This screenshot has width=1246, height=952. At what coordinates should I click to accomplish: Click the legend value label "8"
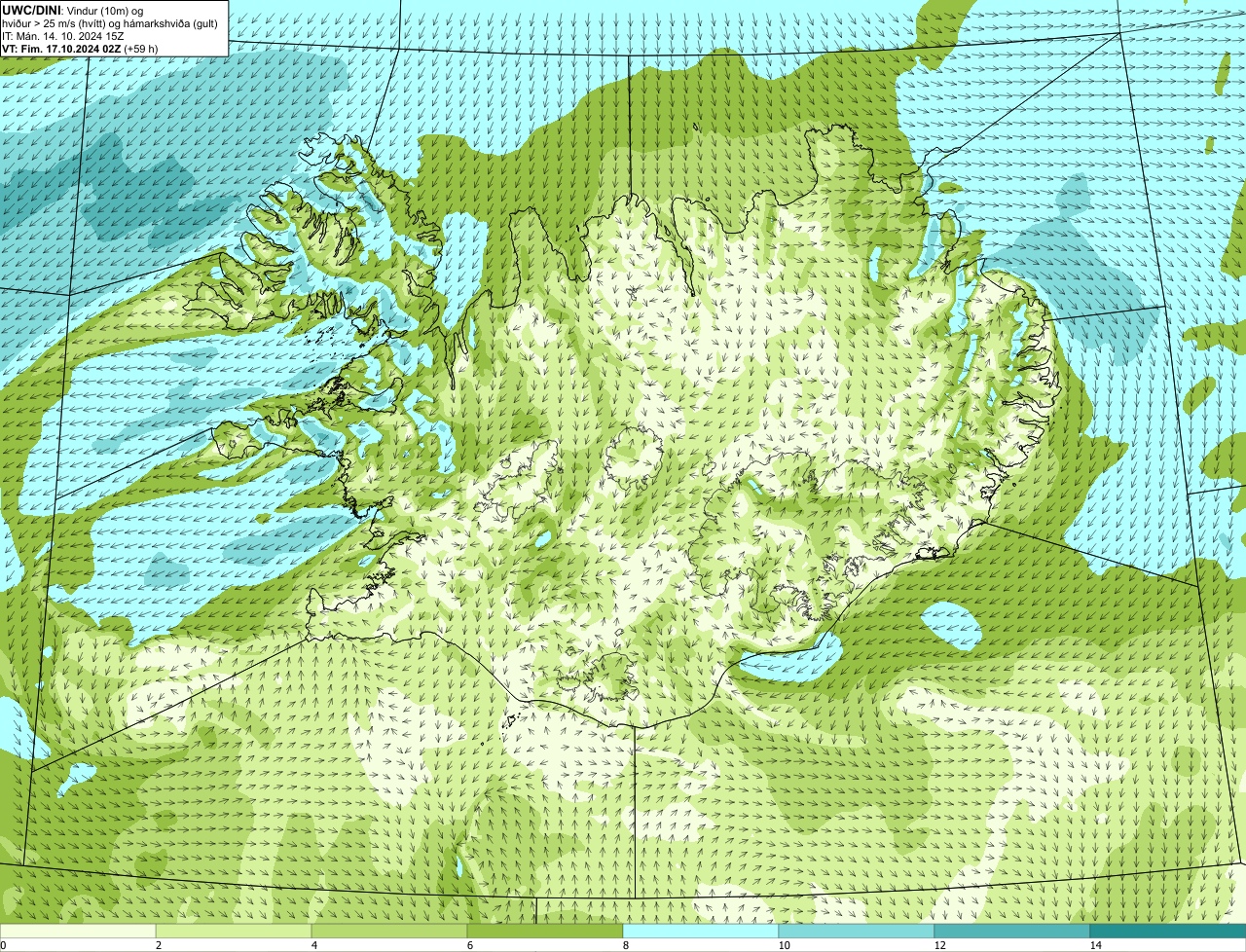click(625, 945)
